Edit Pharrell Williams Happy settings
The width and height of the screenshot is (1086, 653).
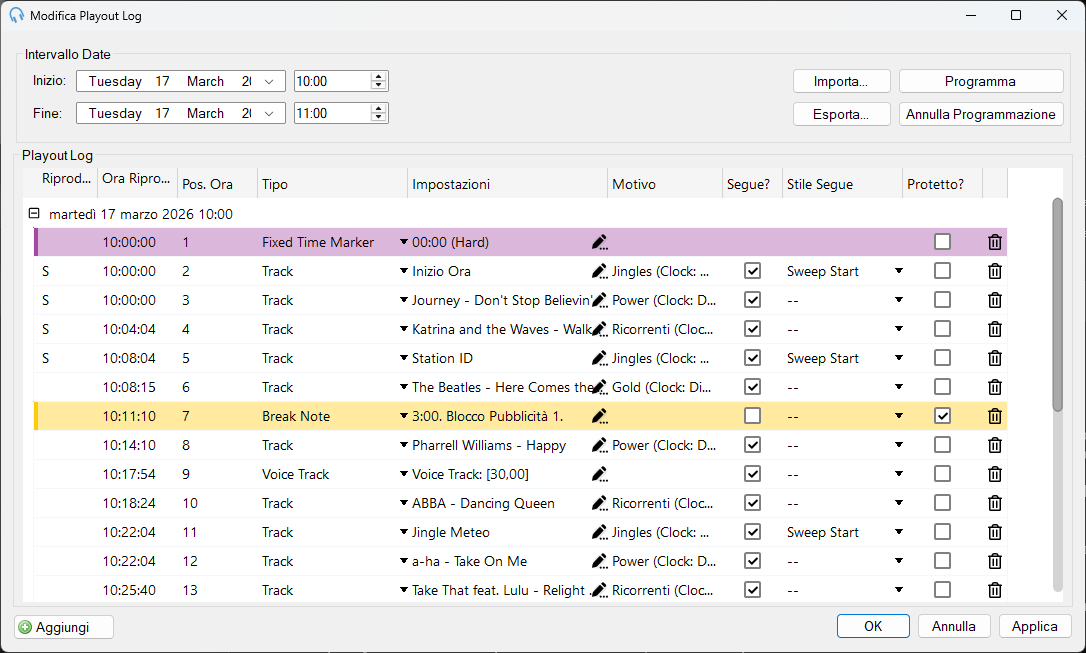coord(600,445)
